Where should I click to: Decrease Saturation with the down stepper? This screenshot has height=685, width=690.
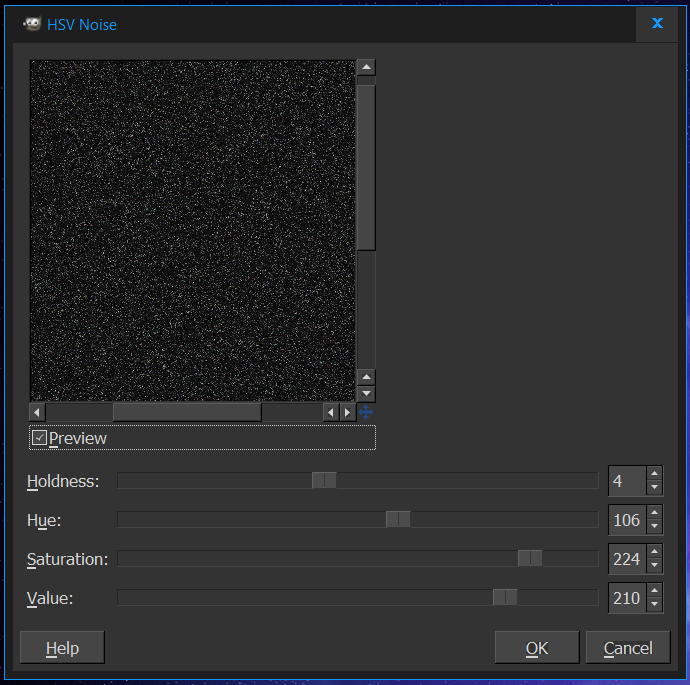point(654,566)
